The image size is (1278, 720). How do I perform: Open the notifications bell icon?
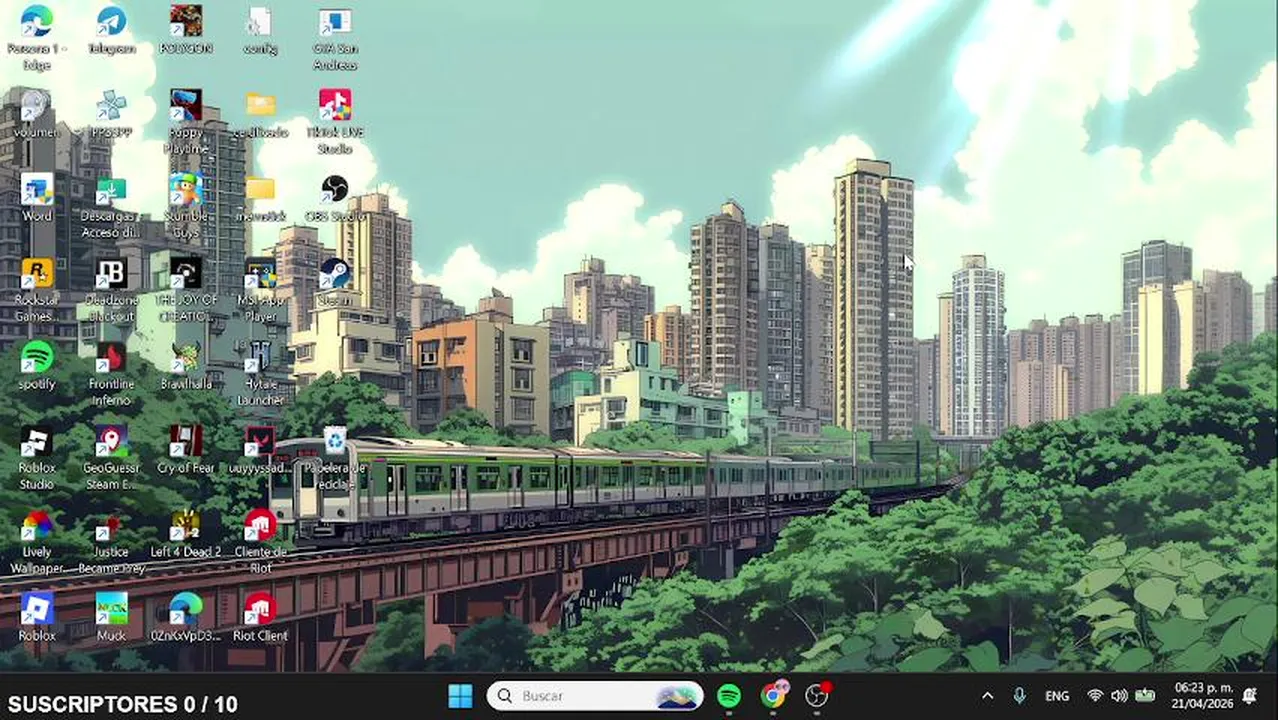click(1250, 696)
